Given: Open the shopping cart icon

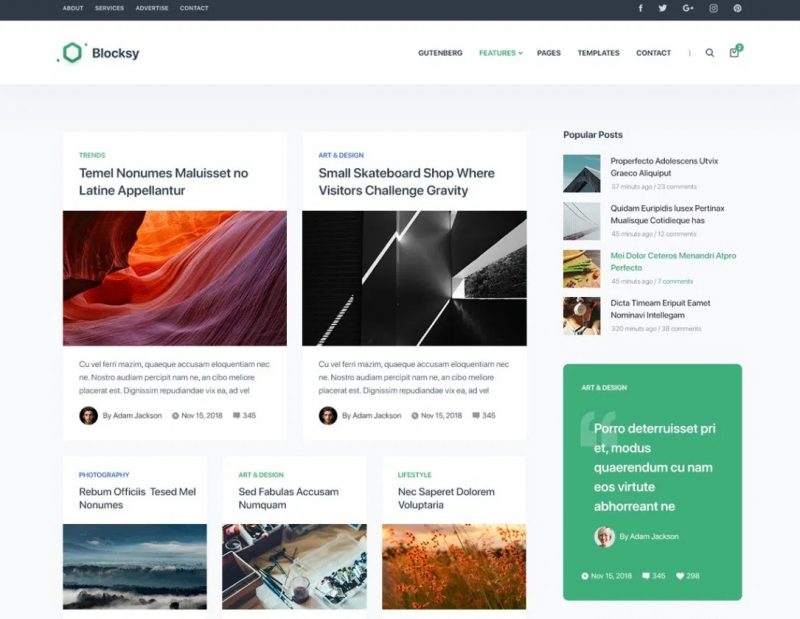Looking at the screenshot, I should point(735,52).
